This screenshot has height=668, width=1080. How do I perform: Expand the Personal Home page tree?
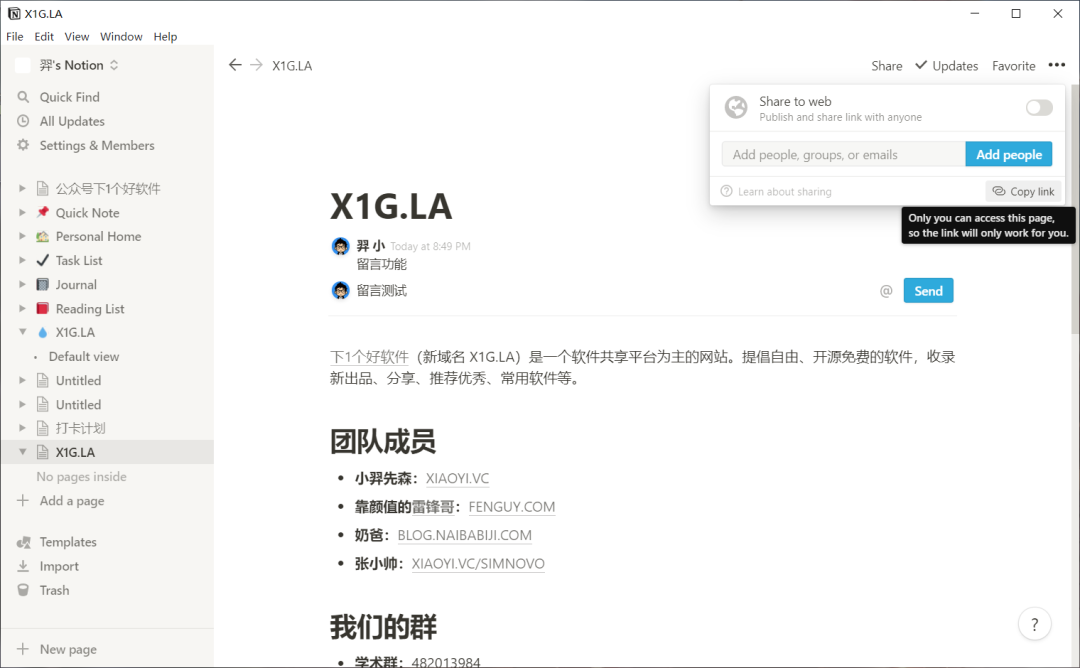click(22, 236)
